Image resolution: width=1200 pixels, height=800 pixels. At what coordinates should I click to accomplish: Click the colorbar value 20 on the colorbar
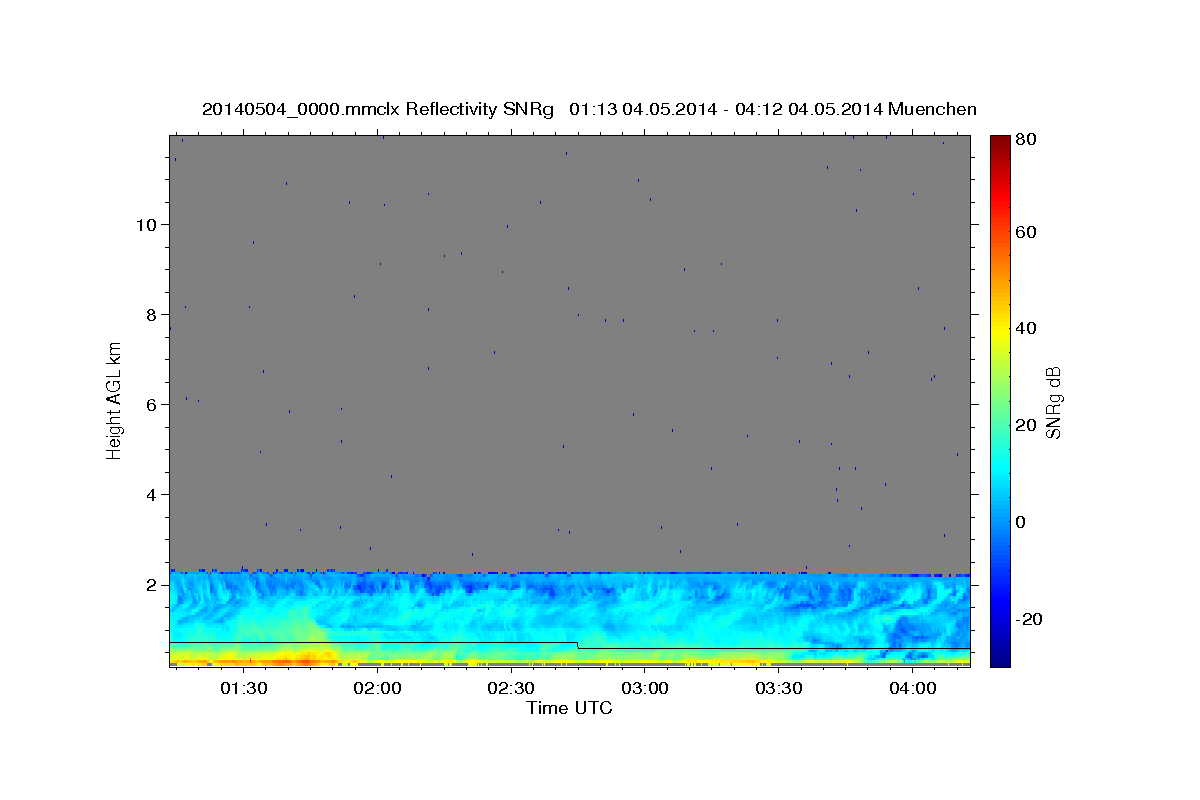coord(1025,425)
